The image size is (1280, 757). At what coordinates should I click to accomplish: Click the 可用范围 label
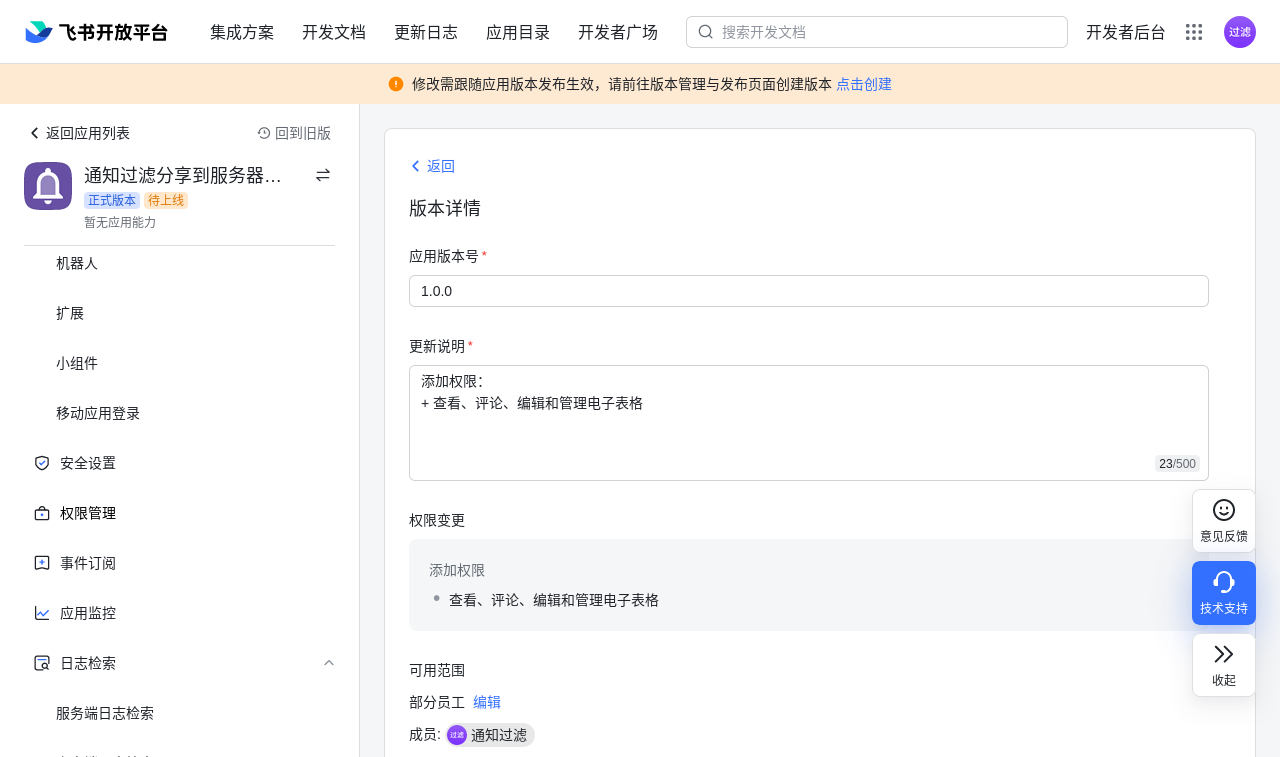pos(437,670)
